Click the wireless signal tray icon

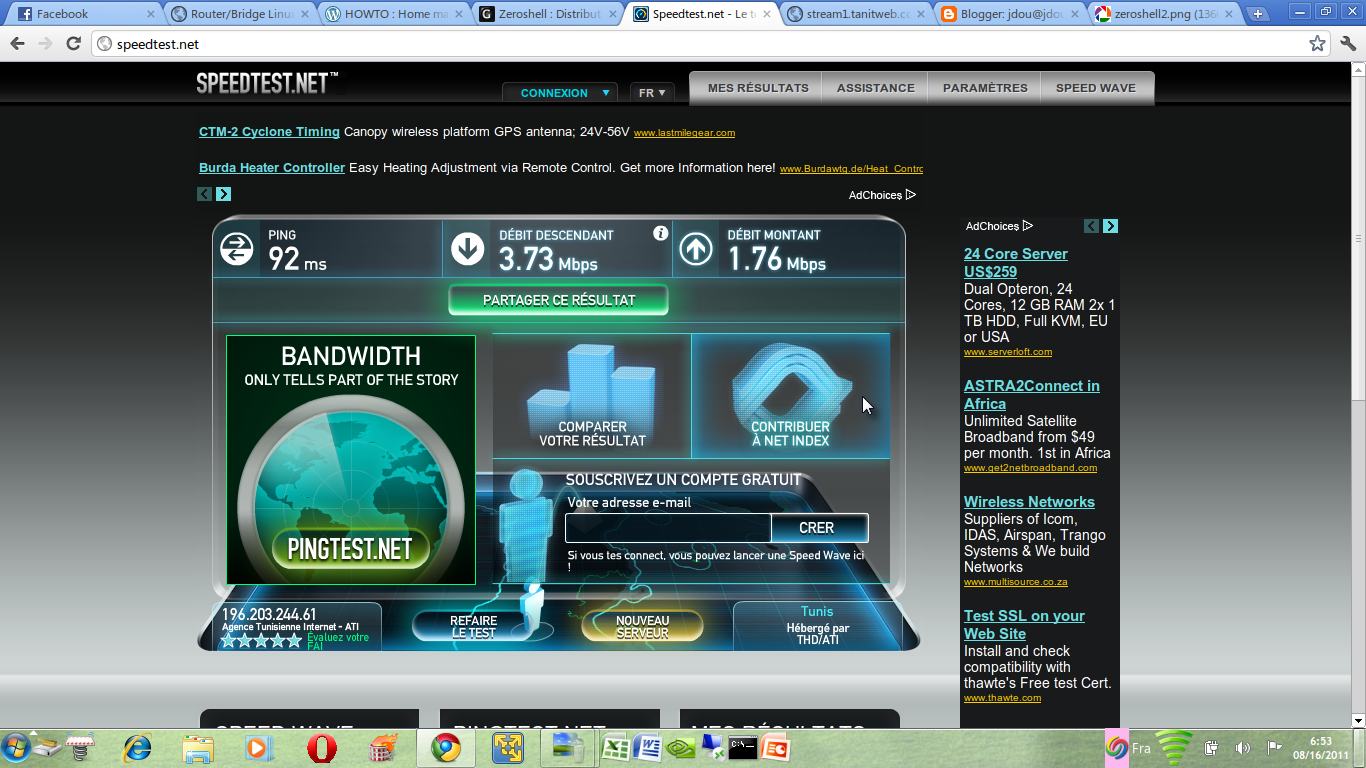[x=1175, y=748]
